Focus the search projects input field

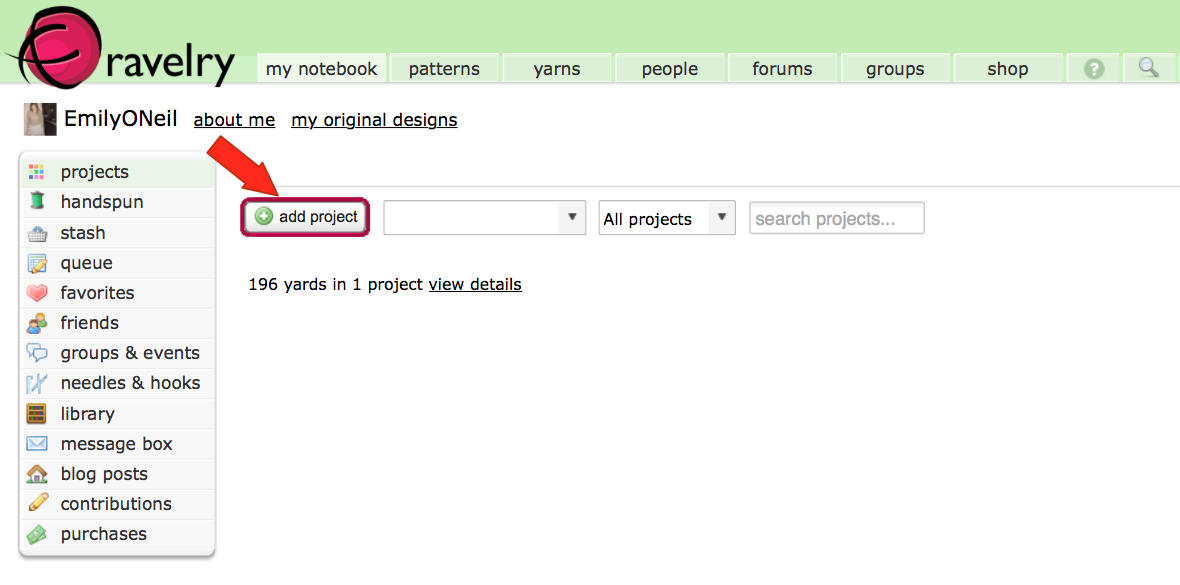pyautogui.click(x=836, y=218)
